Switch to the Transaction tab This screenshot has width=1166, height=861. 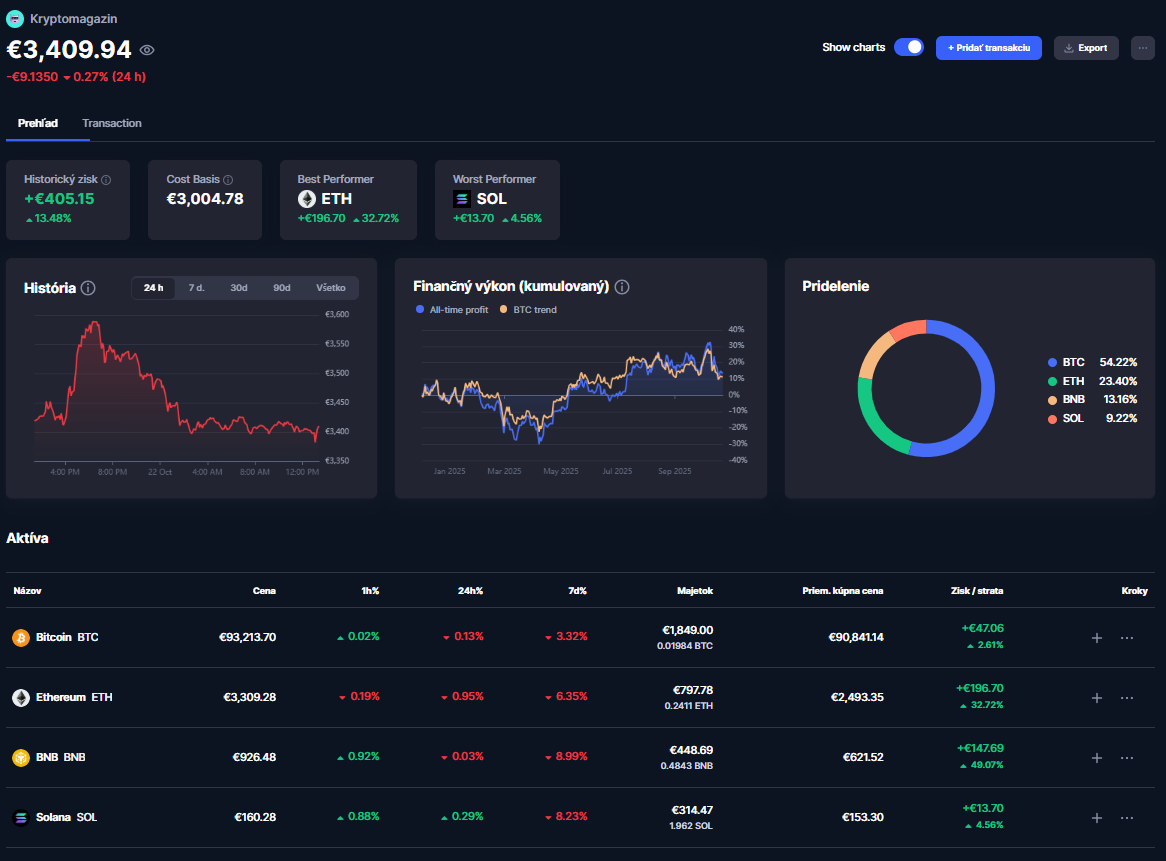pos(112,123)
